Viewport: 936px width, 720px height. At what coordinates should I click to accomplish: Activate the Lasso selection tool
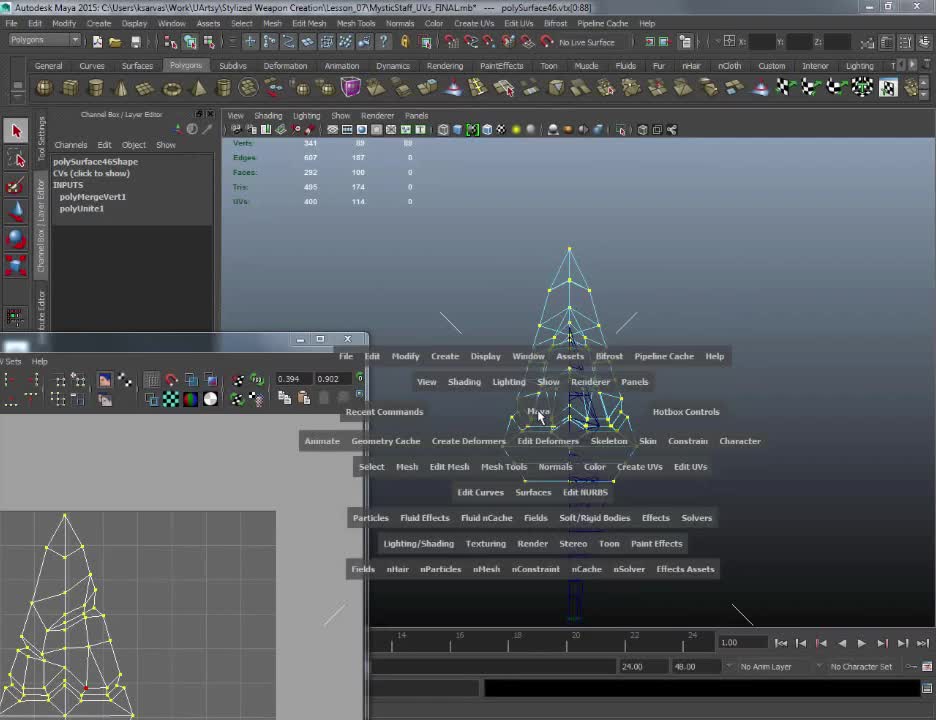coord(16,159)
